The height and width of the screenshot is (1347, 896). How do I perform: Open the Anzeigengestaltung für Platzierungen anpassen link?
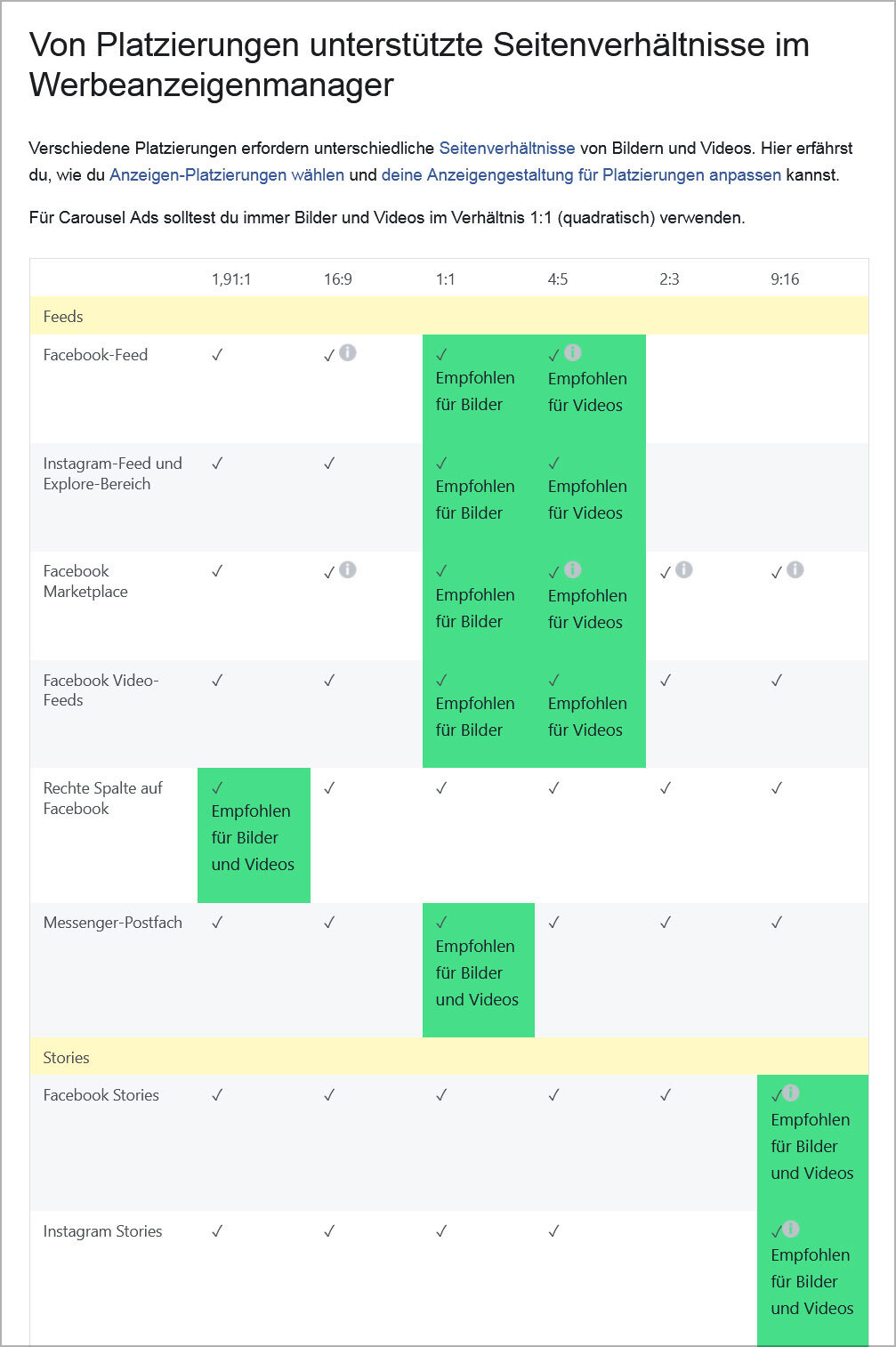pos(581,175)
